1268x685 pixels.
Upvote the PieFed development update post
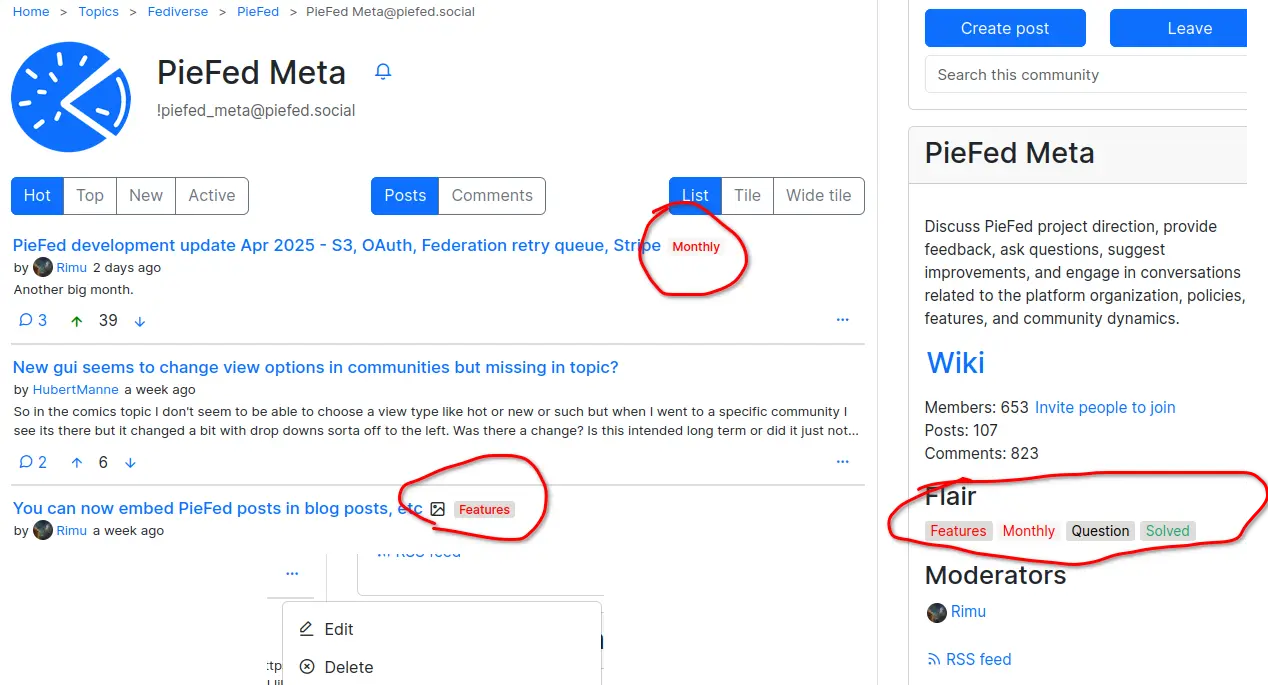coord(77,321)
